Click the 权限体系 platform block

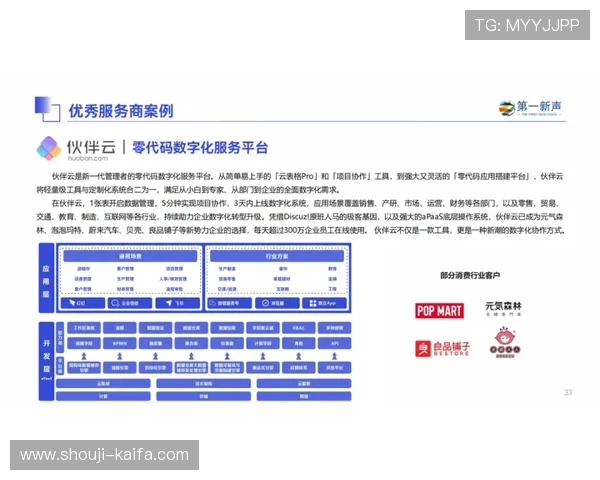coord(298,368)
